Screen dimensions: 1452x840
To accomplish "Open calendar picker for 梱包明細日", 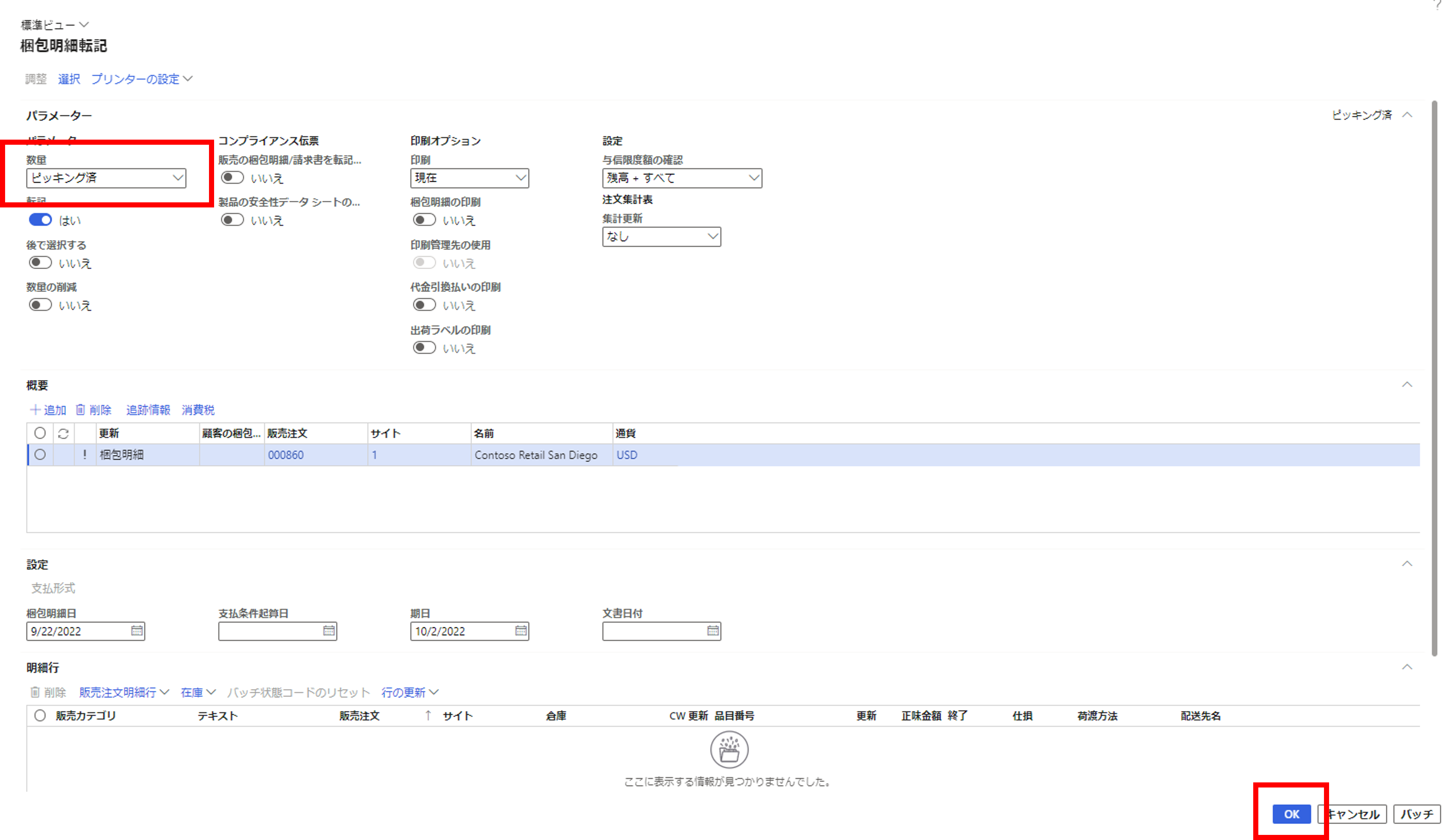I will (x=136, y=631).
